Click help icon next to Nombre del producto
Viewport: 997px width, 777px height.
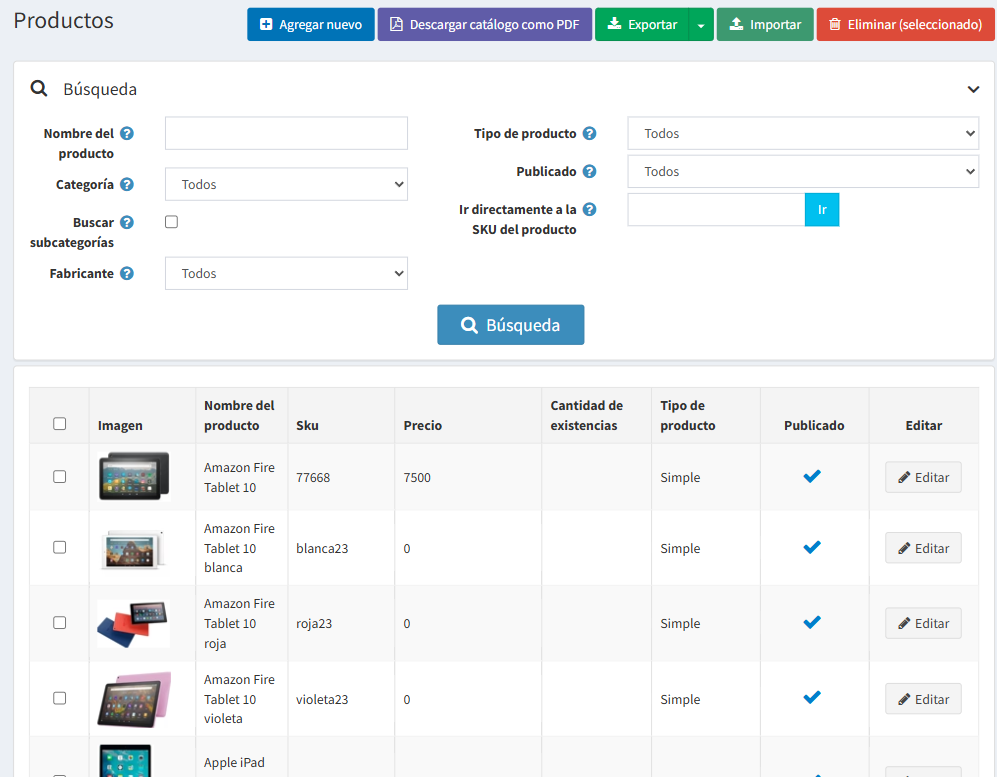(x=127, y=134)
